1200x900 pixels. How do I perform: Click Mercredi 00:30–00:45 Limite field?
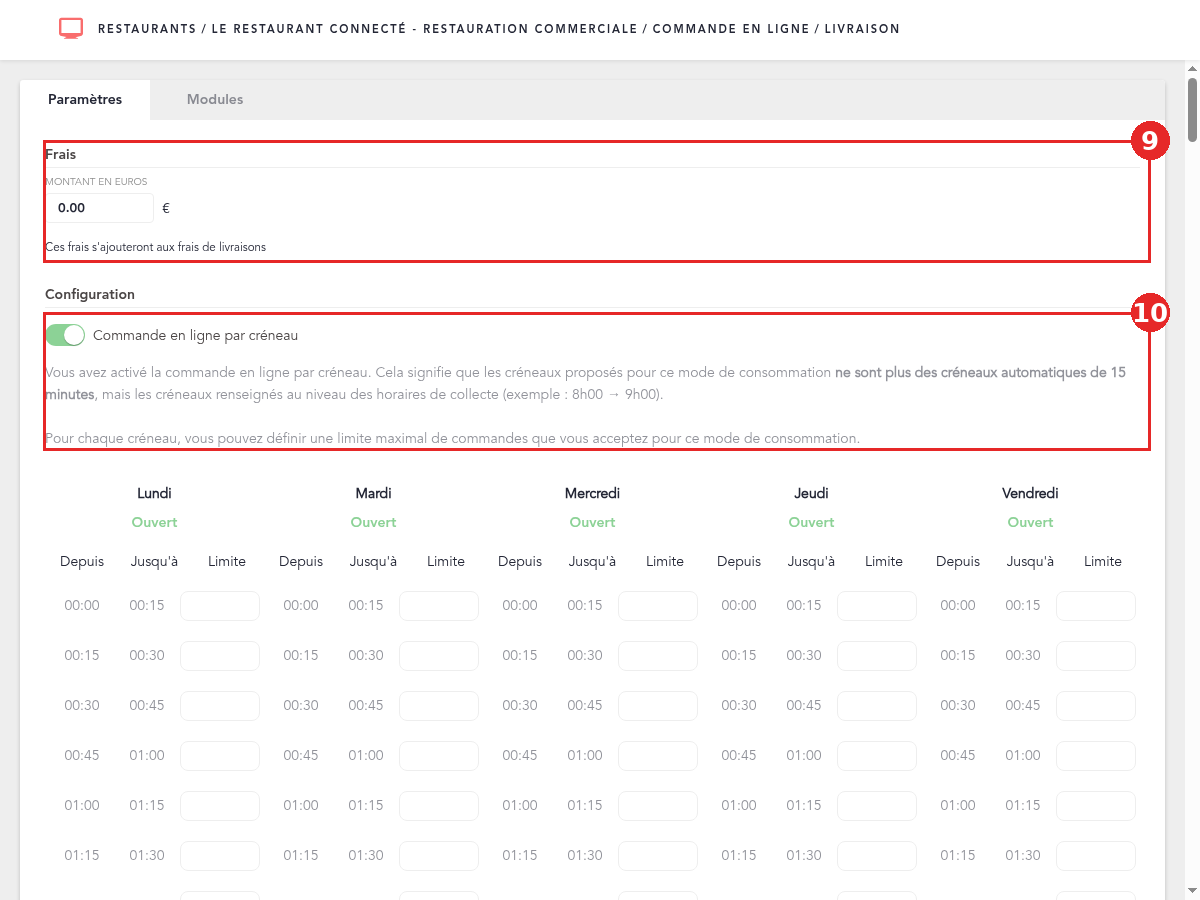[x=658, y=706]
